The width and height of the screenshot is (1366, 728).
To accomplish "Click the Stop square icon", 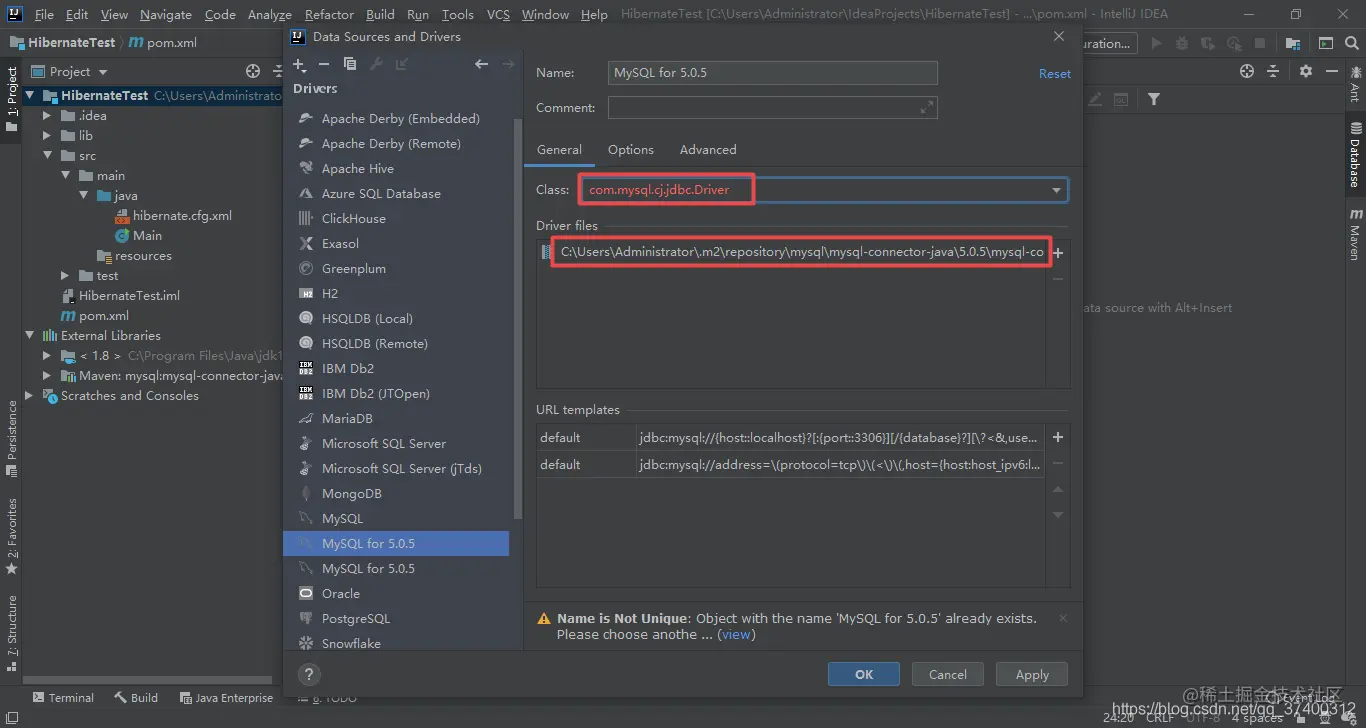I will click(x=1260, y=43).
